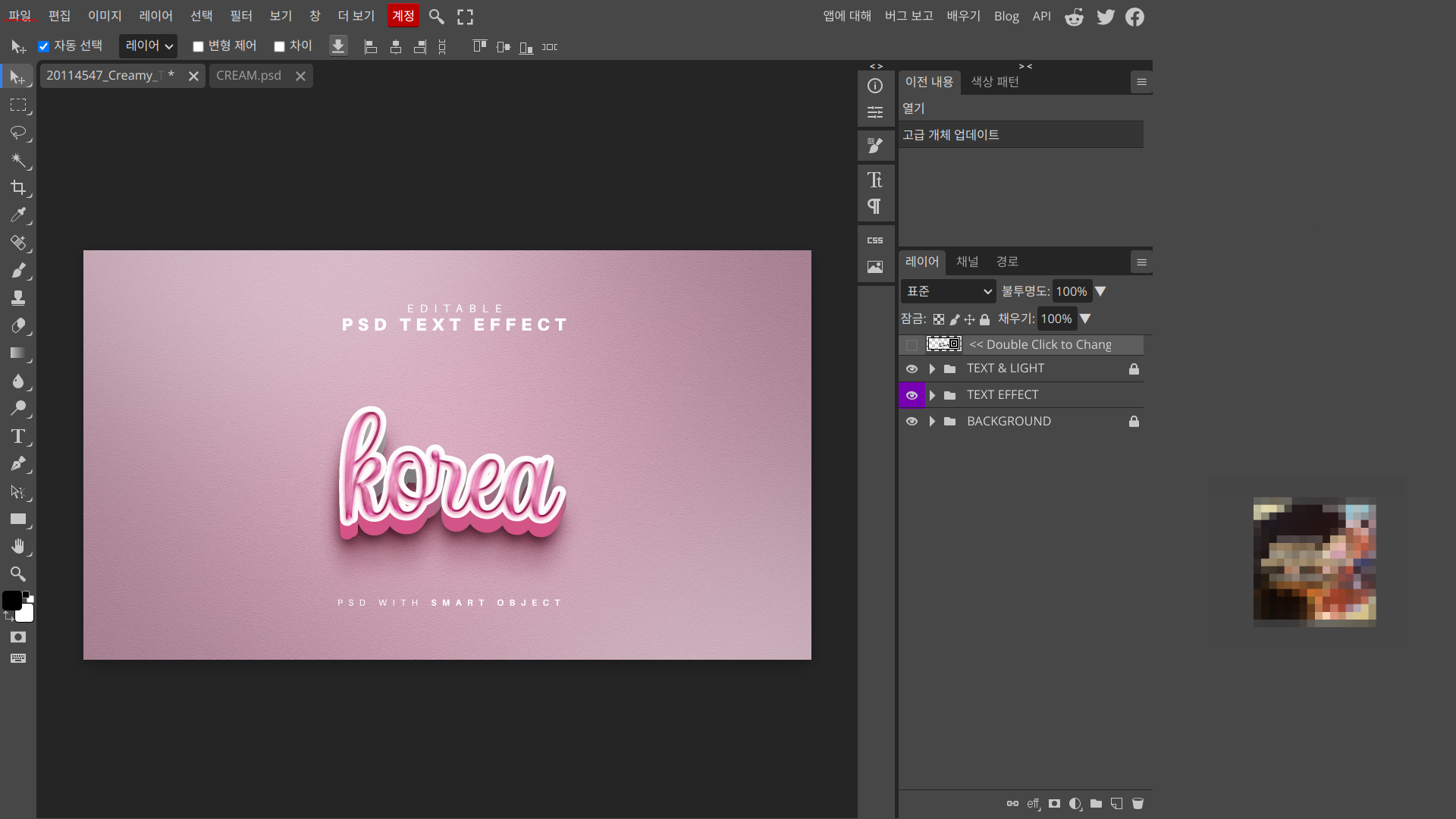Enable the 변형 제어 checkbox

(x=198, y=46)
